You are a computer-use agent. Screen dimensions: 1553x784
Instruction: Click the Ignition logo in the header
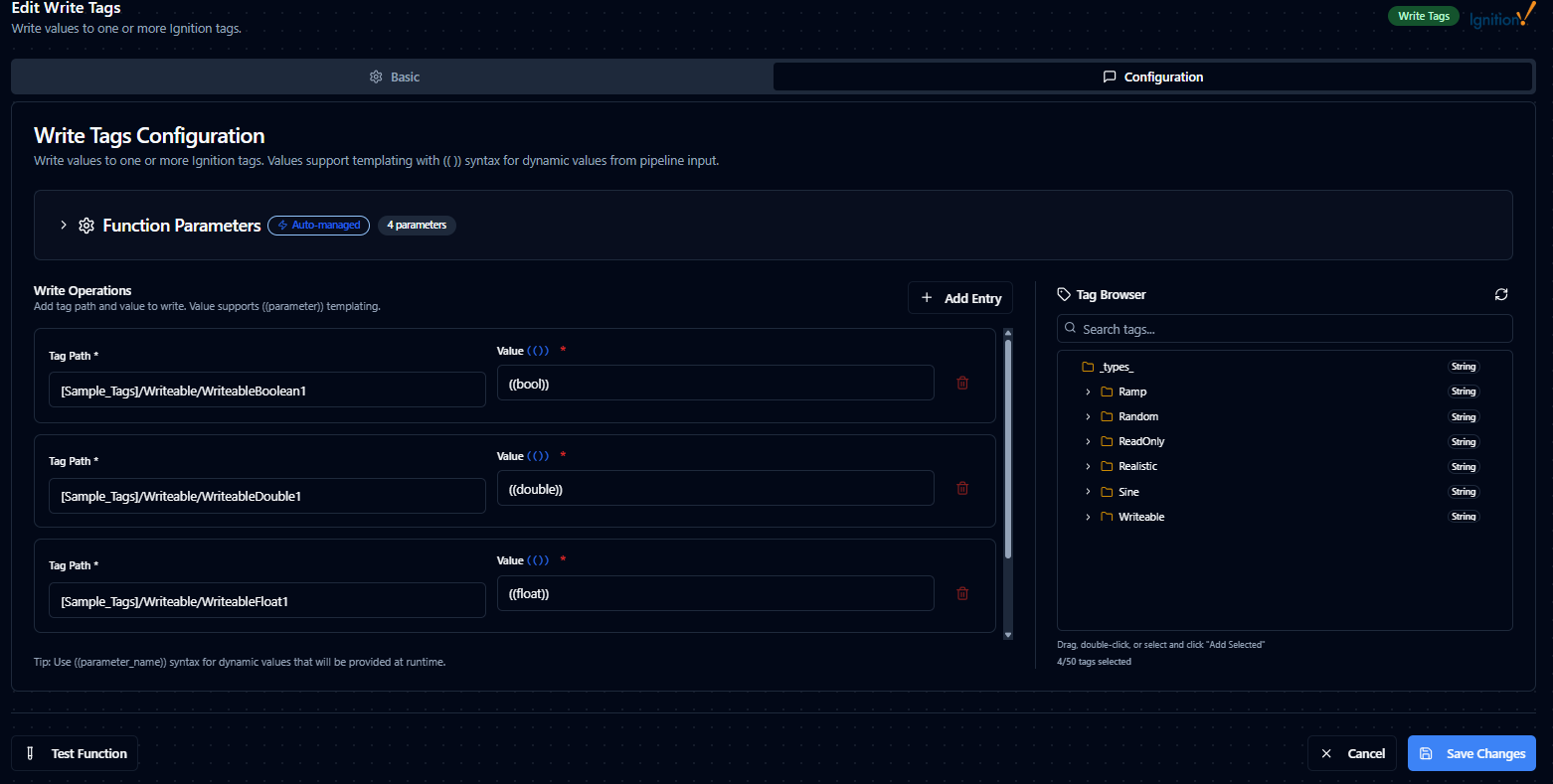click(1501, 17)
